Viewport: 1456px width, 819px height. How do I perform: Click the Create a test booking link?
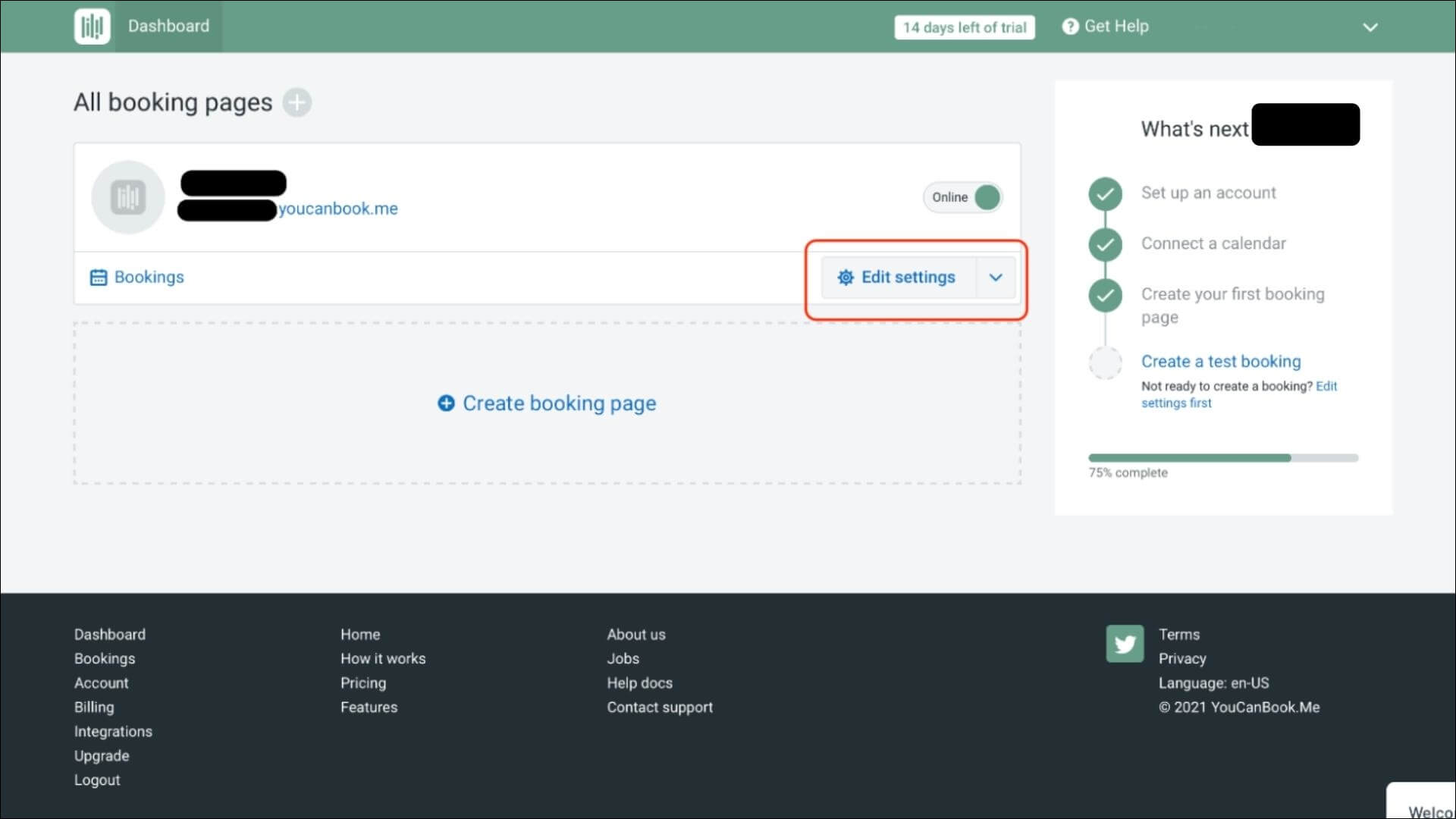coord(1220,362)
